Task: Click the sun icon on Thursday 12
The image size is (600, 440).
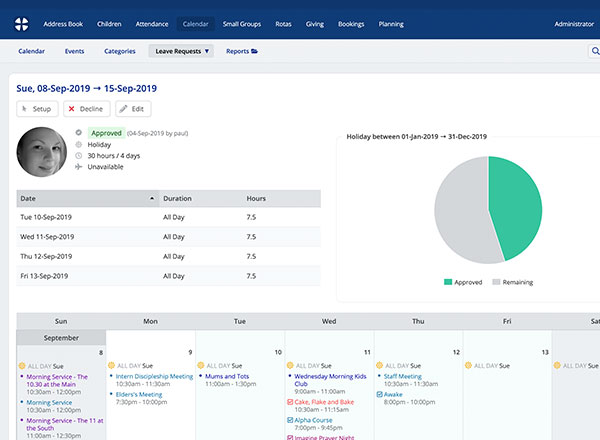Action: pos(380,365)
